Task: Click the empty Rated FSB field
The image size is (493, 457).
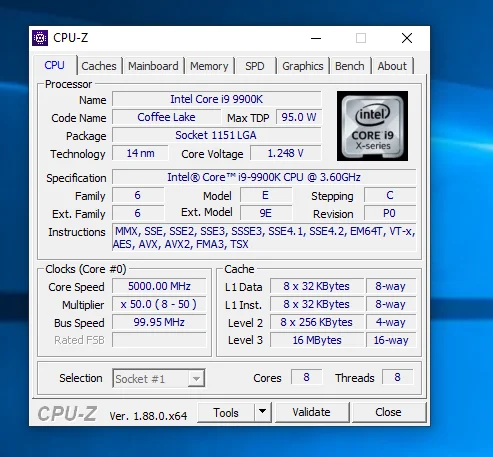Action: click(159, 340)
